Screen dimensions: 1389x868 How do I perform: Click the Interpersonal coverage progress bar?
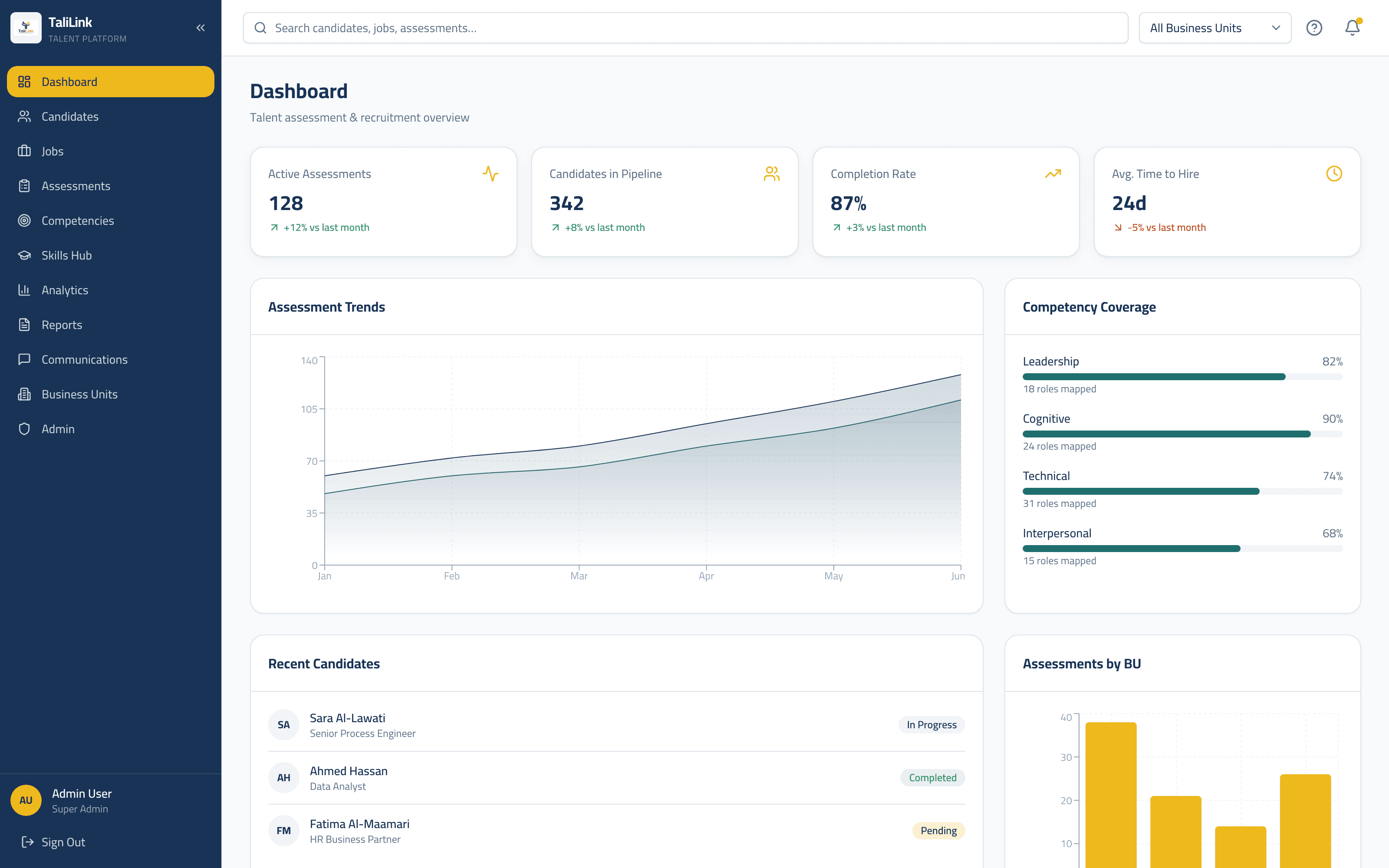click(1182, 549)
